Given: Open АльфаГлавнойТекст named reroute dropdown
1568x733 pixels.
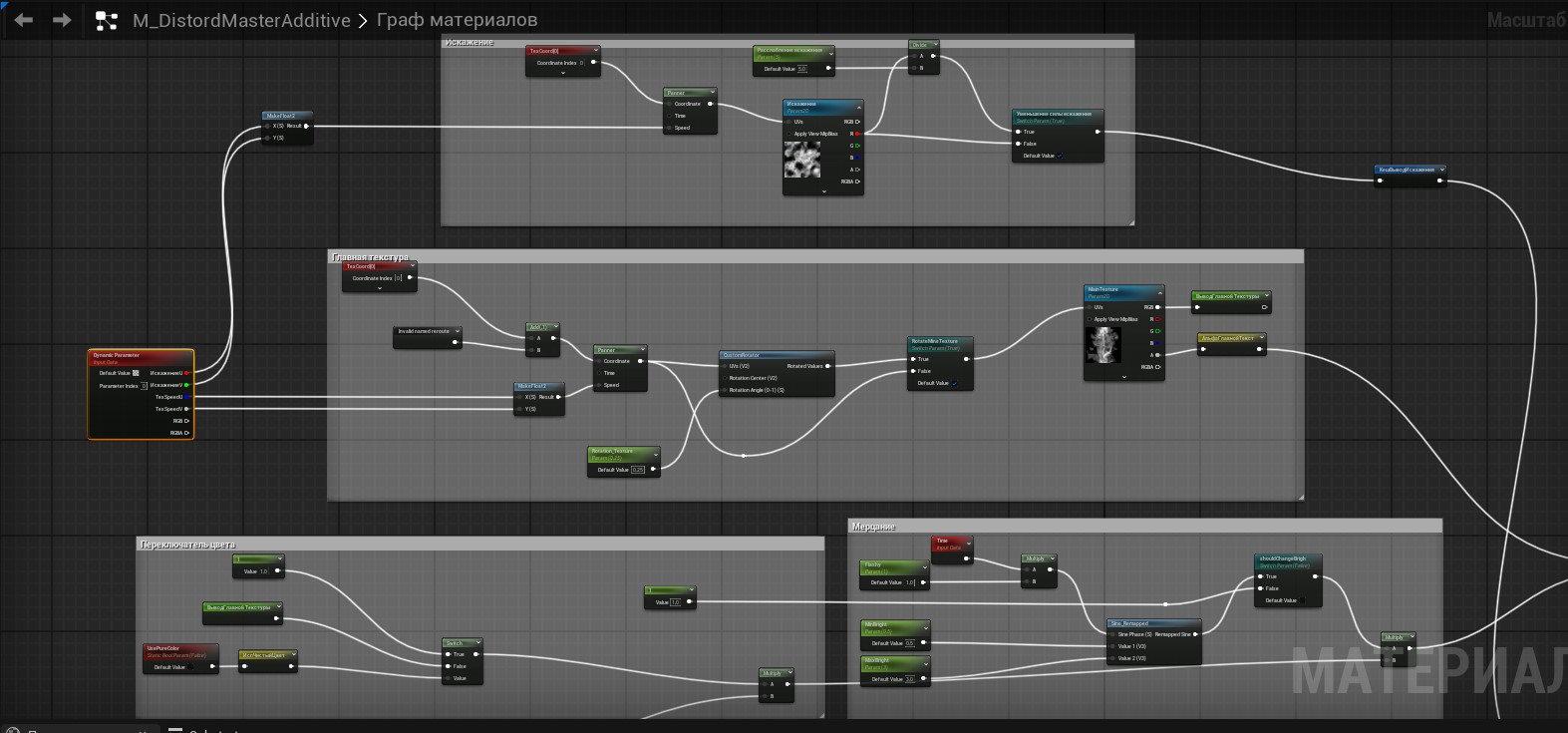Looking at the screenshot, I should point(1261,338).
